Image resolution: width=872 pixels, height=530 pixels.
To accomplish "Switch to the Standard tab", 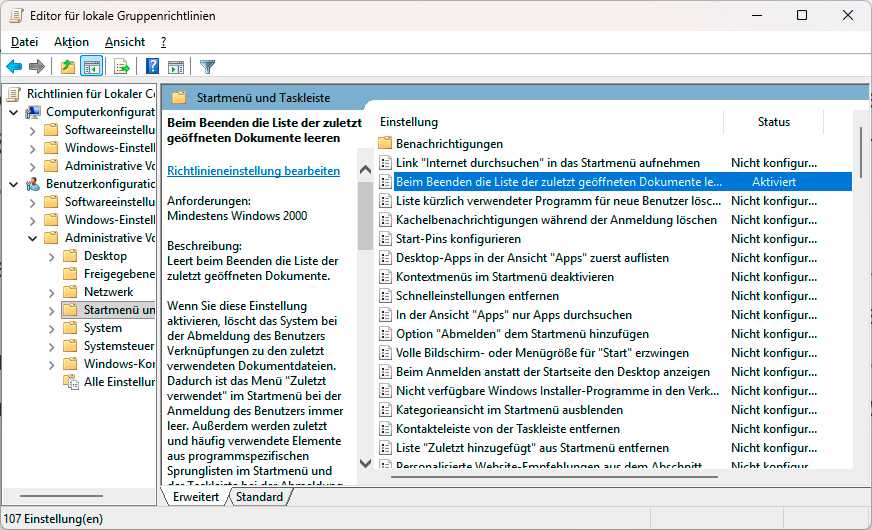I will 259,497.
